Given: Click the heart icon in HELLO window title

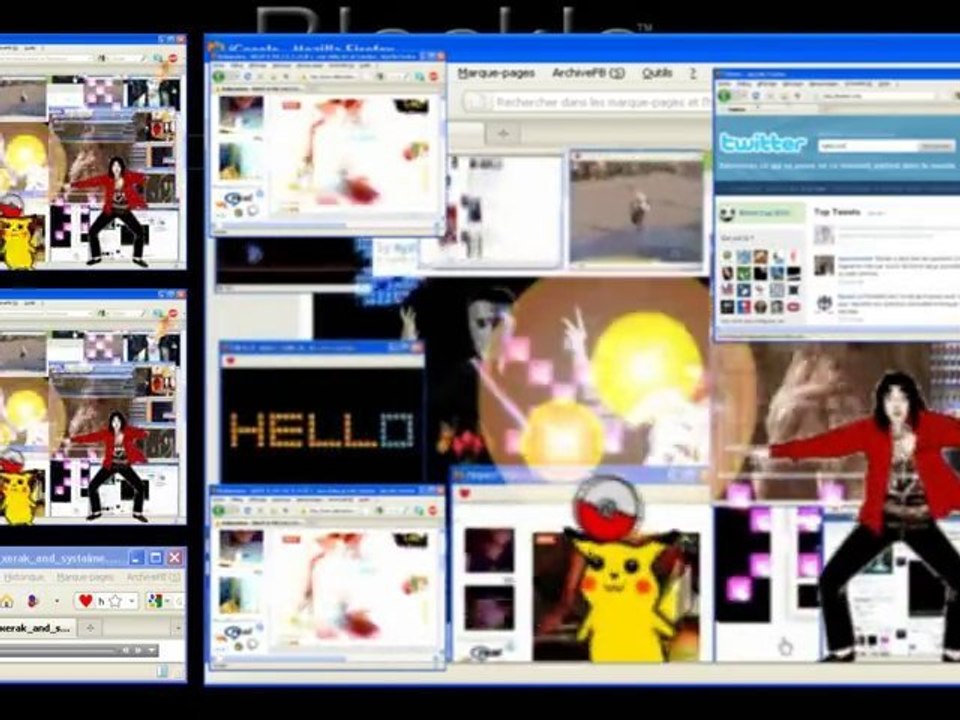Looking at the screenshot, I should [230, 361].
